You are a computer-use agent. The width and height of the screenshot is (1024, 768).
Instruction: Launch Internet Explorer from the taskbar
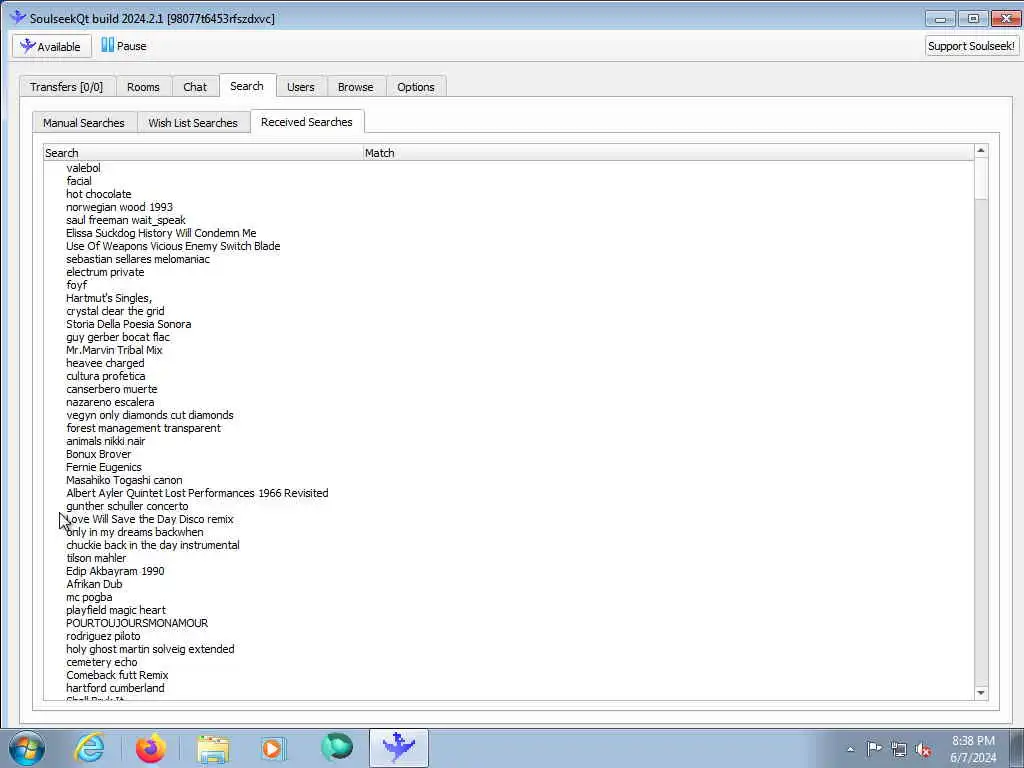pyautogui.click(x=89, y=748)
